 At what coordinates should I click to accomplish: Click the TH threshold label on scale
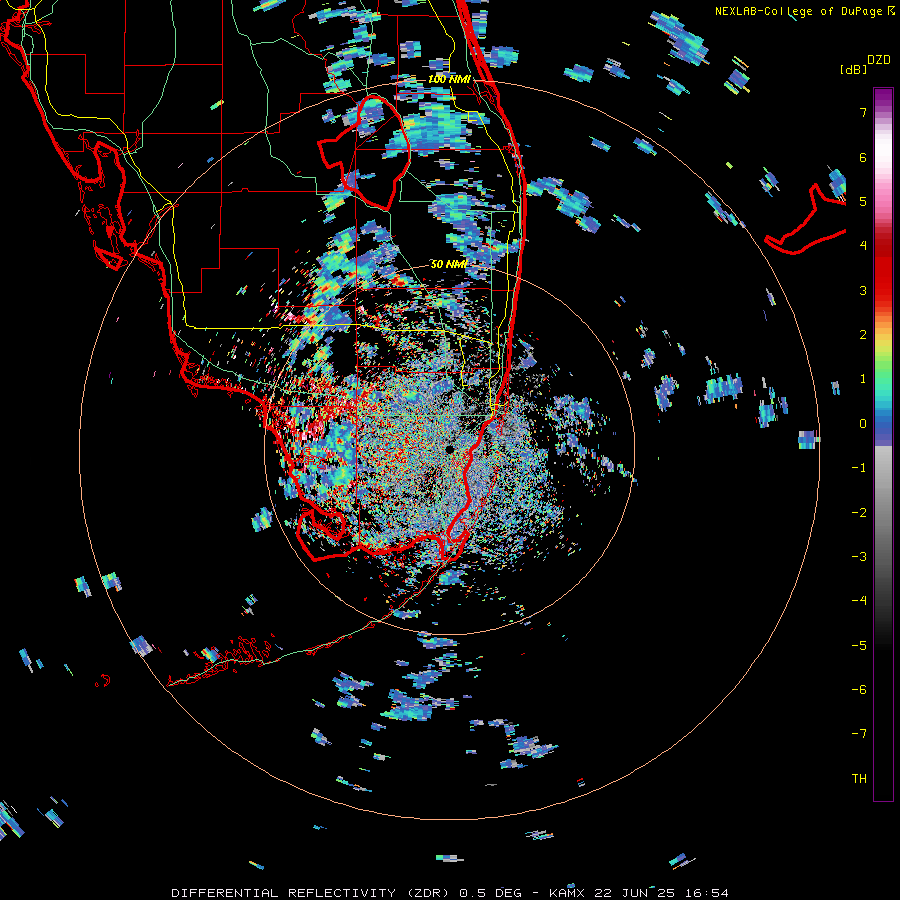(859, 779)
